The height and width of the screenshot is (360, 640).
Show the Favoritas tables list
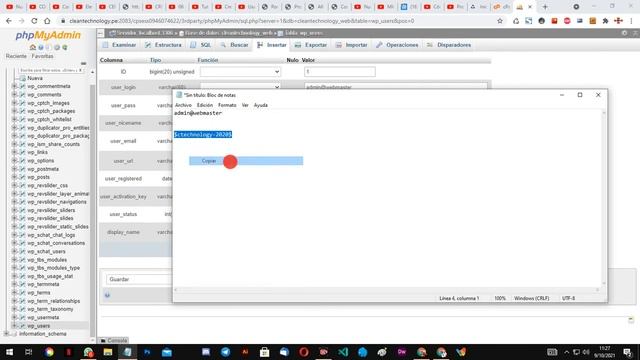click(x=42, y=56)
